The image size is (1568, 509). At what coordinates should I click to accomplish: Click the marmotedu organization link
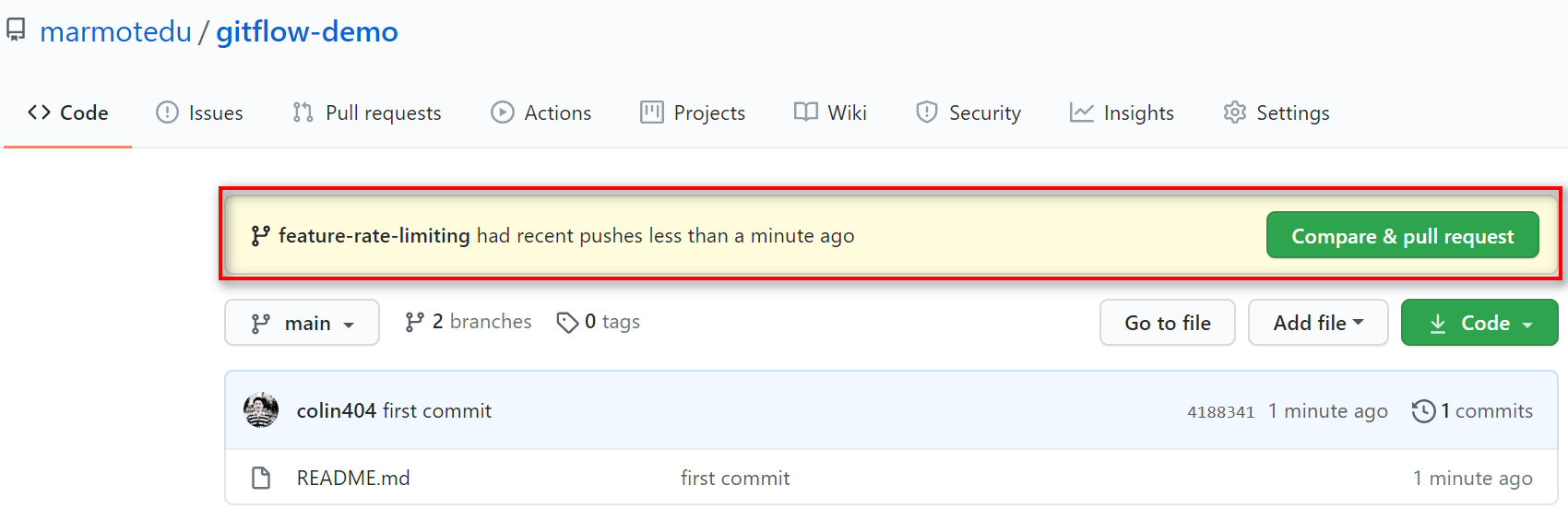tap(115, 31)
